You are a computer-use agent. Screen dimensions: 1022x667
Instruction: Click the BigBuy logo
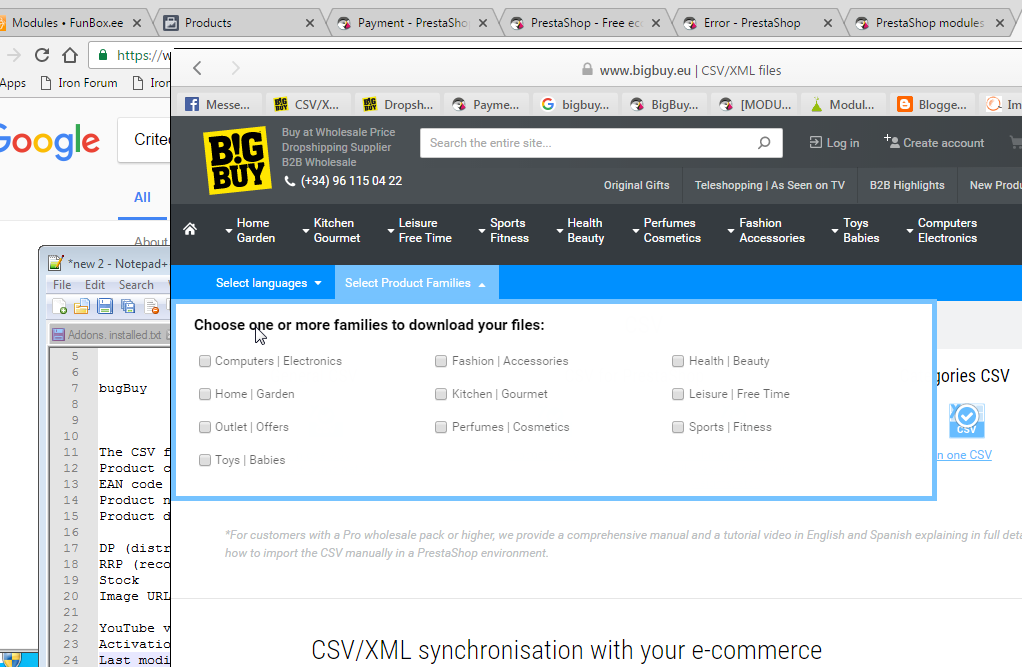237,160
